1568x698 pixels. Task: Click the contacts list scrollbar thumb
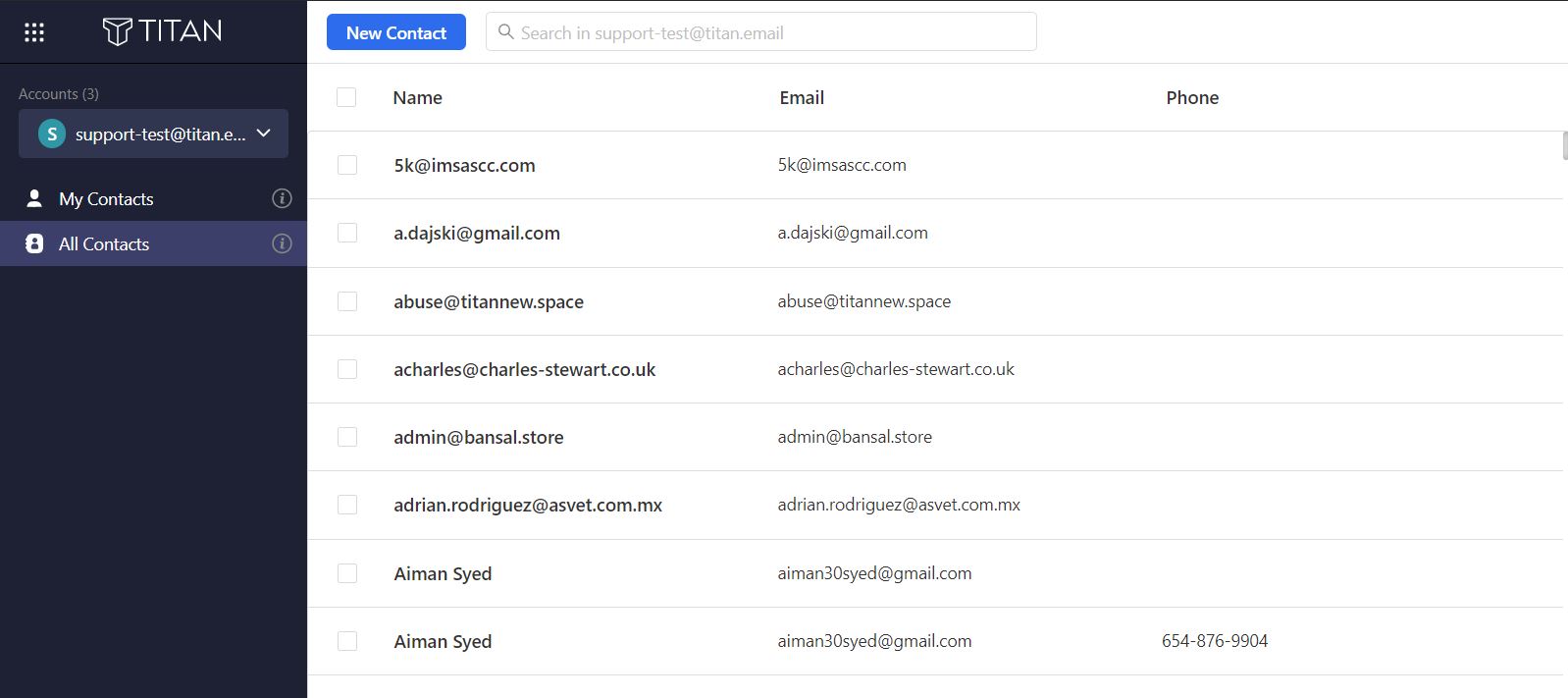coord(1565,145)
